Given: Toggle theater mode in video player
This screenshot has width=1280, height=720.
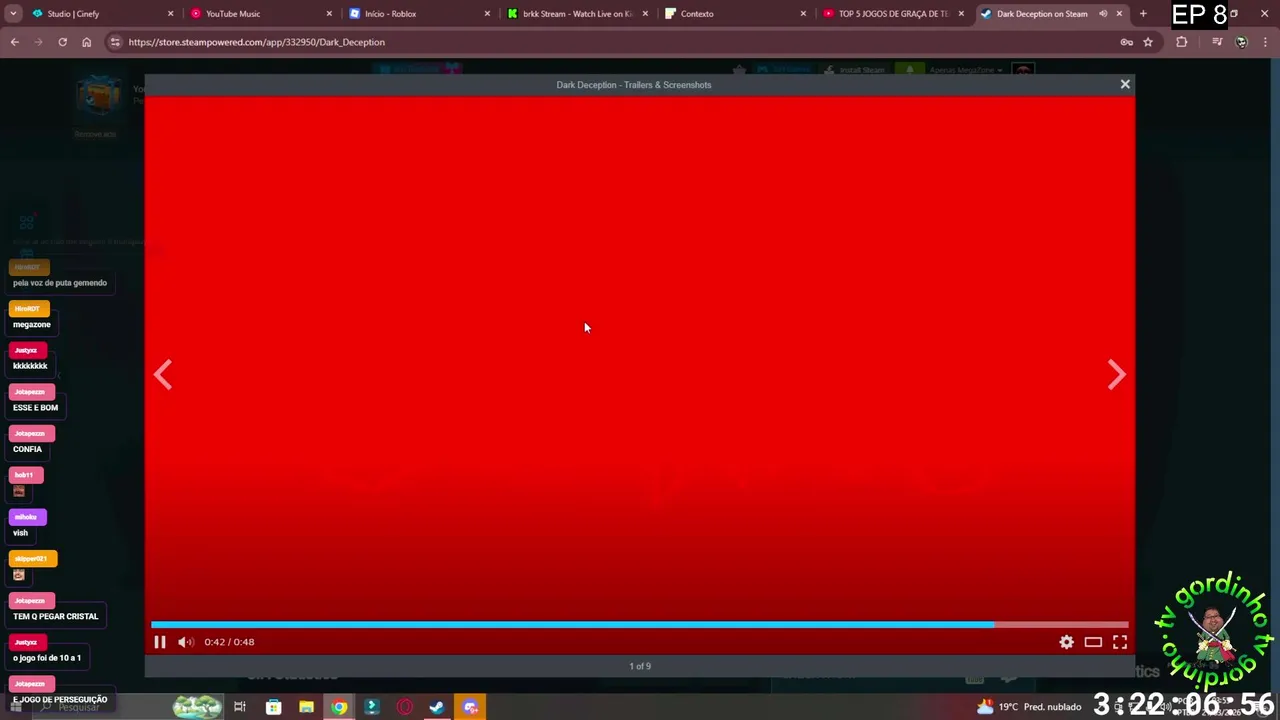Looking at the screenshot, I should pos(1093,642).
